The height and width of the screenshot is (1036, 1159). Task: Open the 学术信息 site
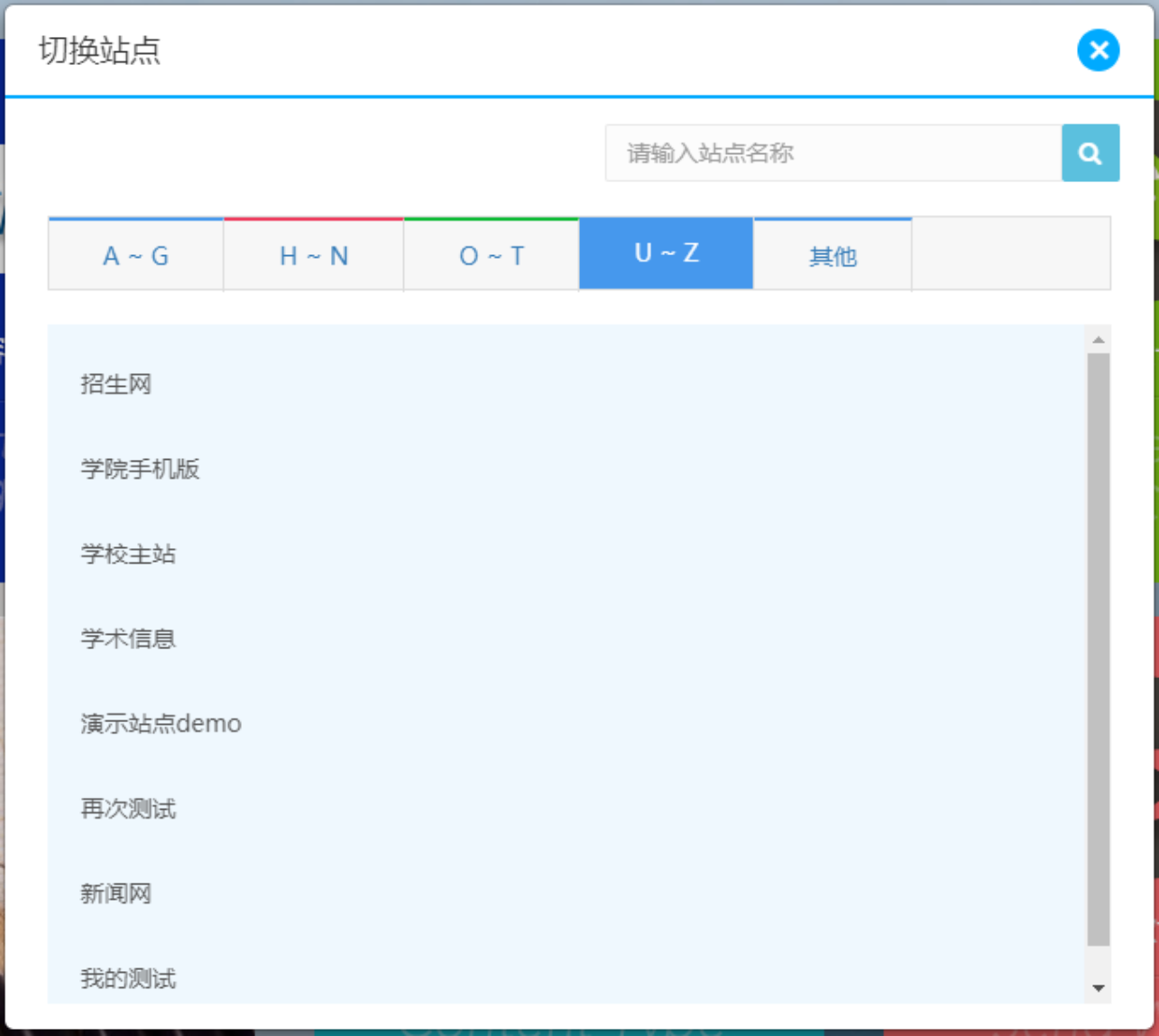(128, 638)
